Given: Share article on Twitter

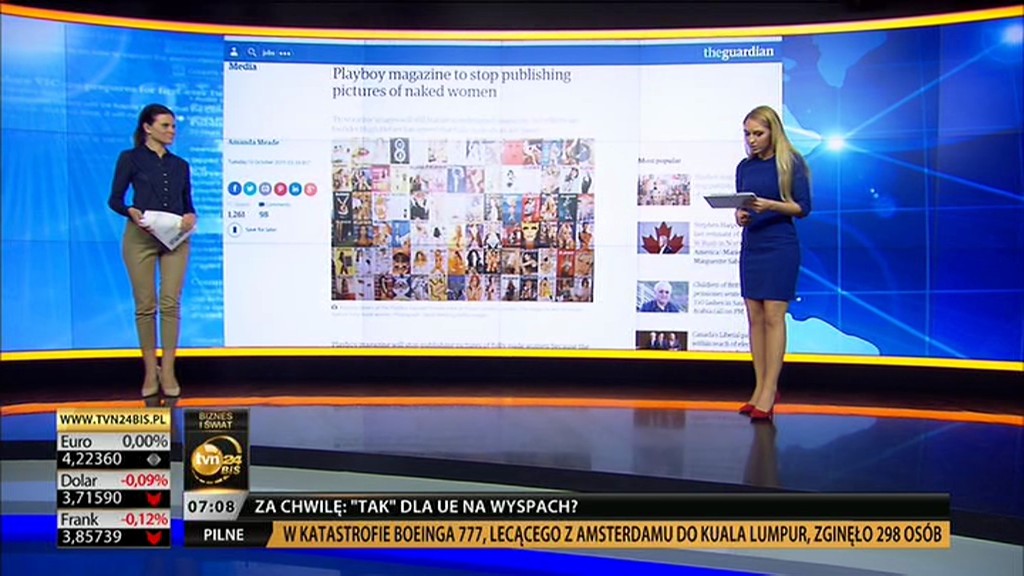Looking at the screenshot, I should click(x=249, y=189).
